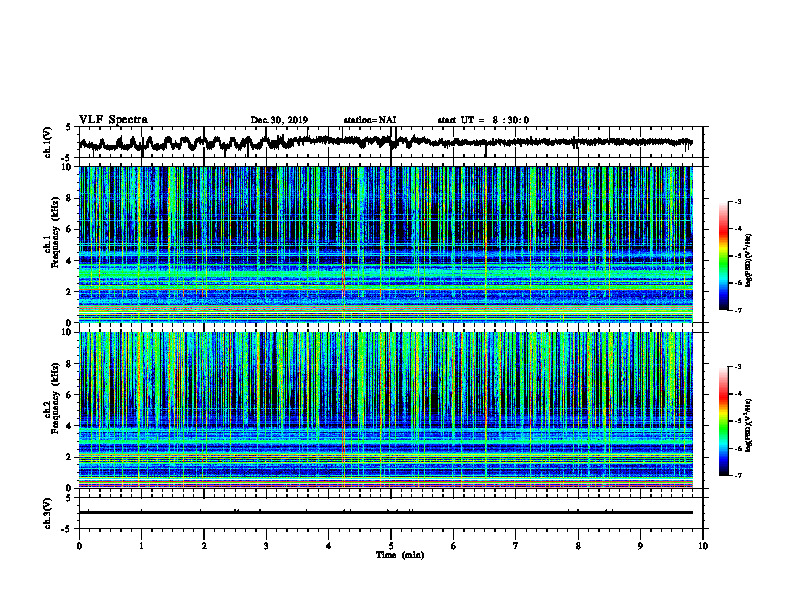Viewport: 792px width, 612px height.
Task: Click the ch.2 PSD color scale bar
Action: click(723, 421)
